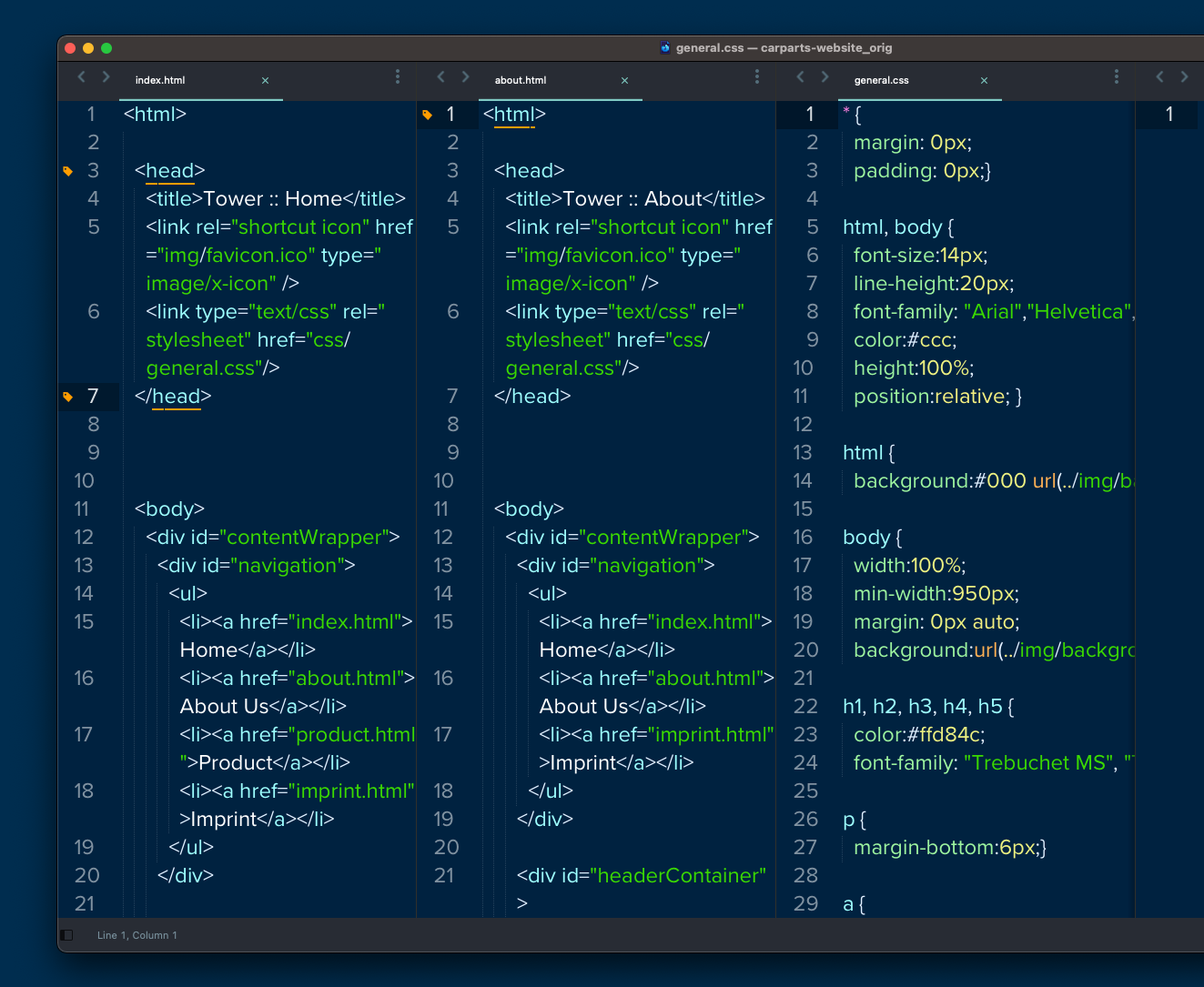
Task: Click the back navigation arrow in the general.css pane
Action: tap(800, 77)
